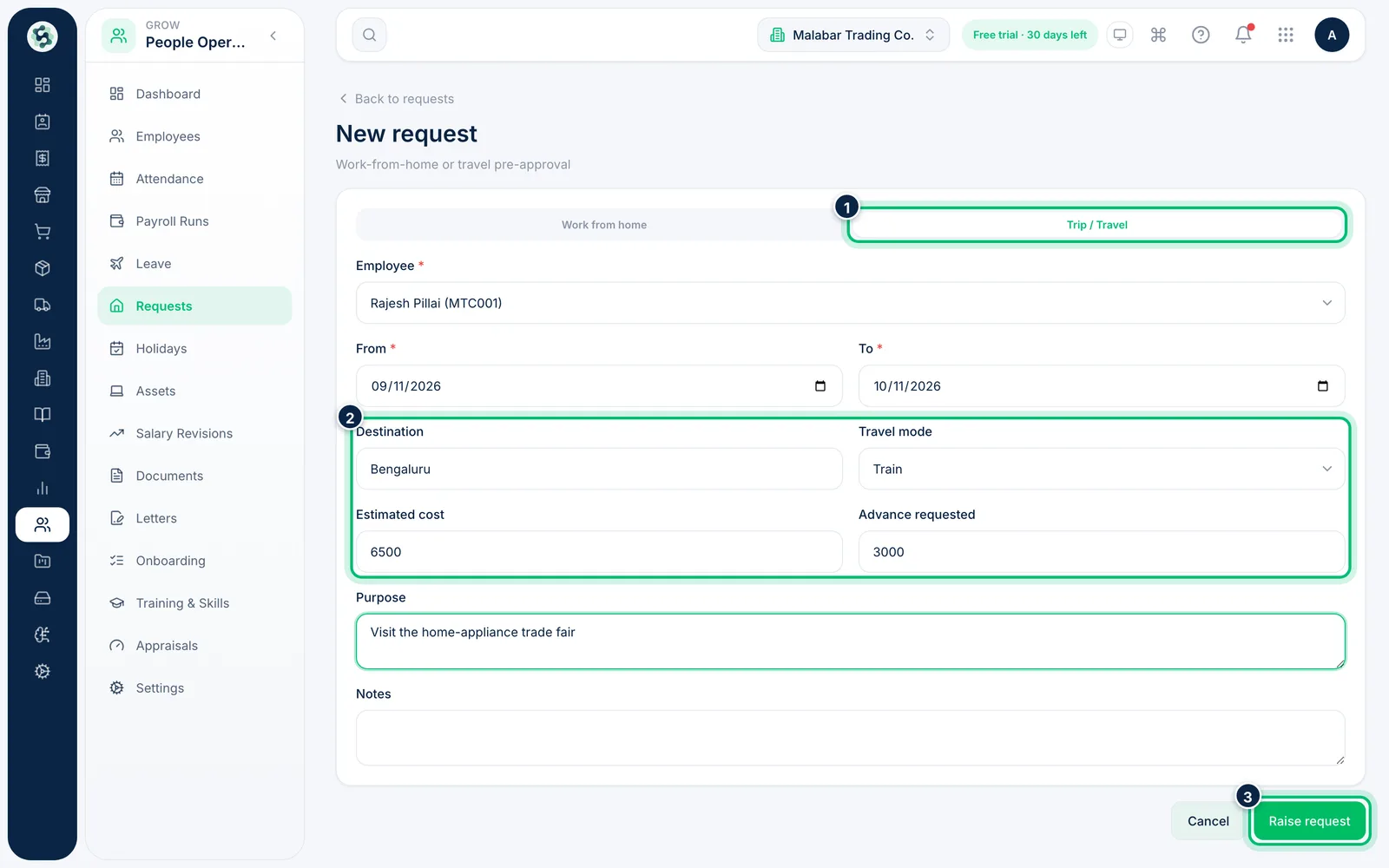Open the command shortcut icon
Screen dimensions: 1389x868
pyautogui.click(x=1158, y=35)
